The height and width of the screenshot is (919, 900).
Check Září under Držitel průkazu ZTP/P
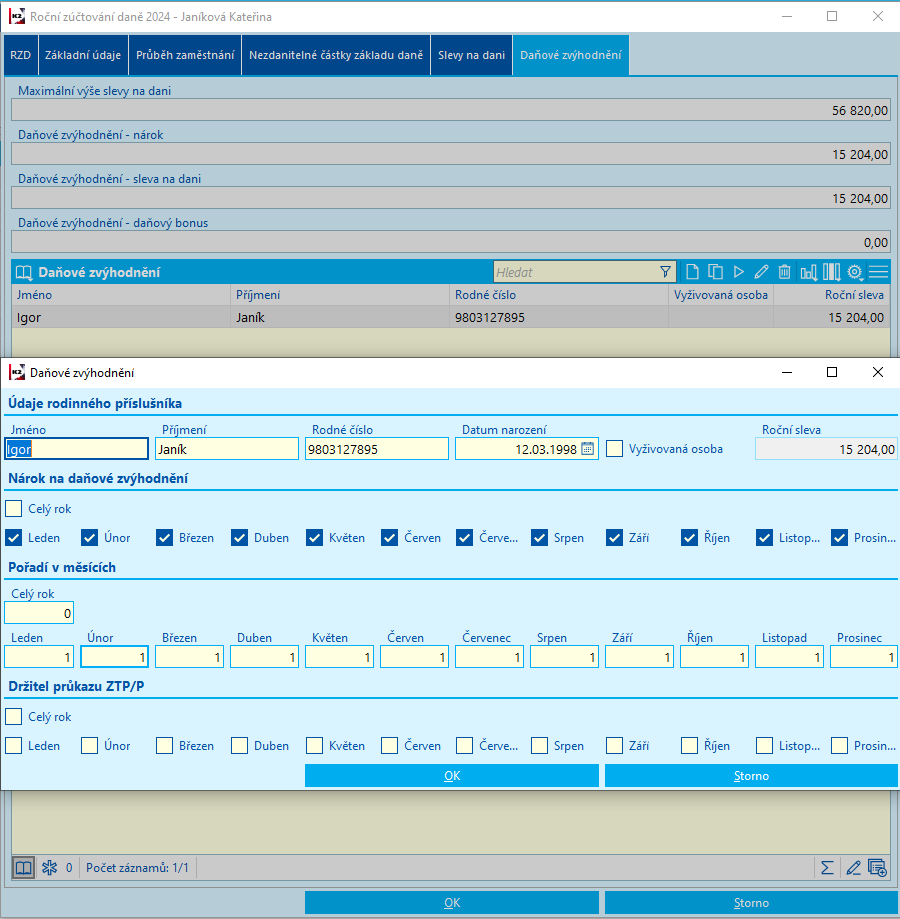(614, 746)
